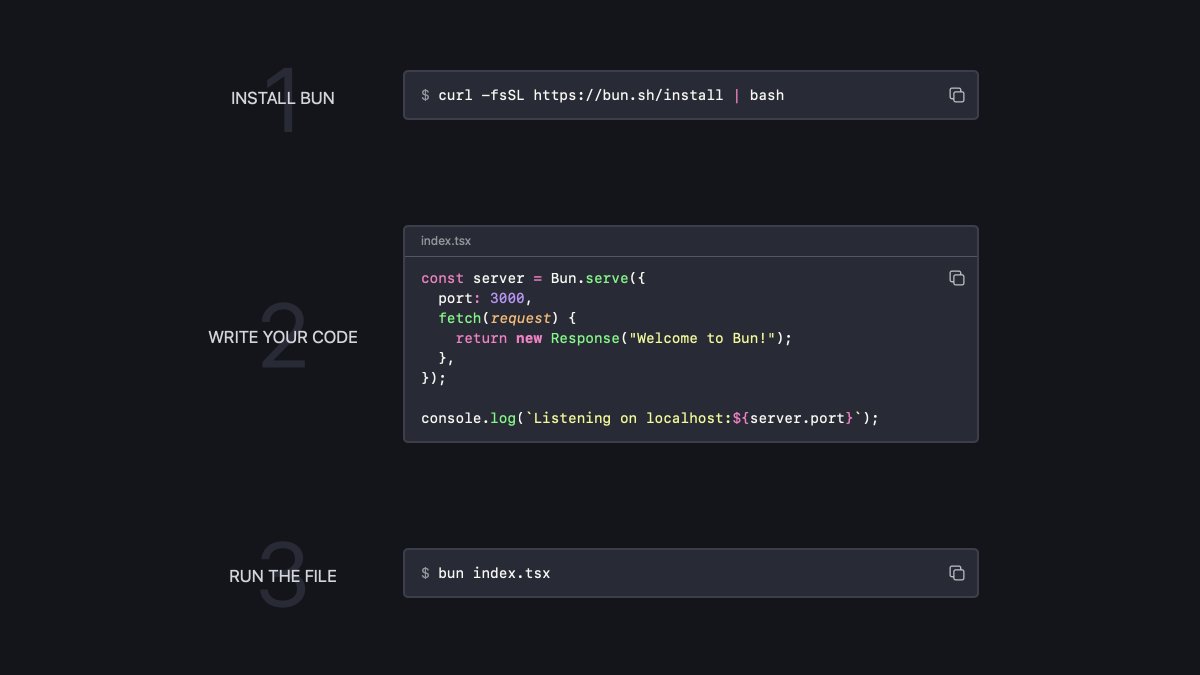Click the 'fetch(request) {' code line
This screenshot has width=1200, height=675.
click(x=508, y=318)
